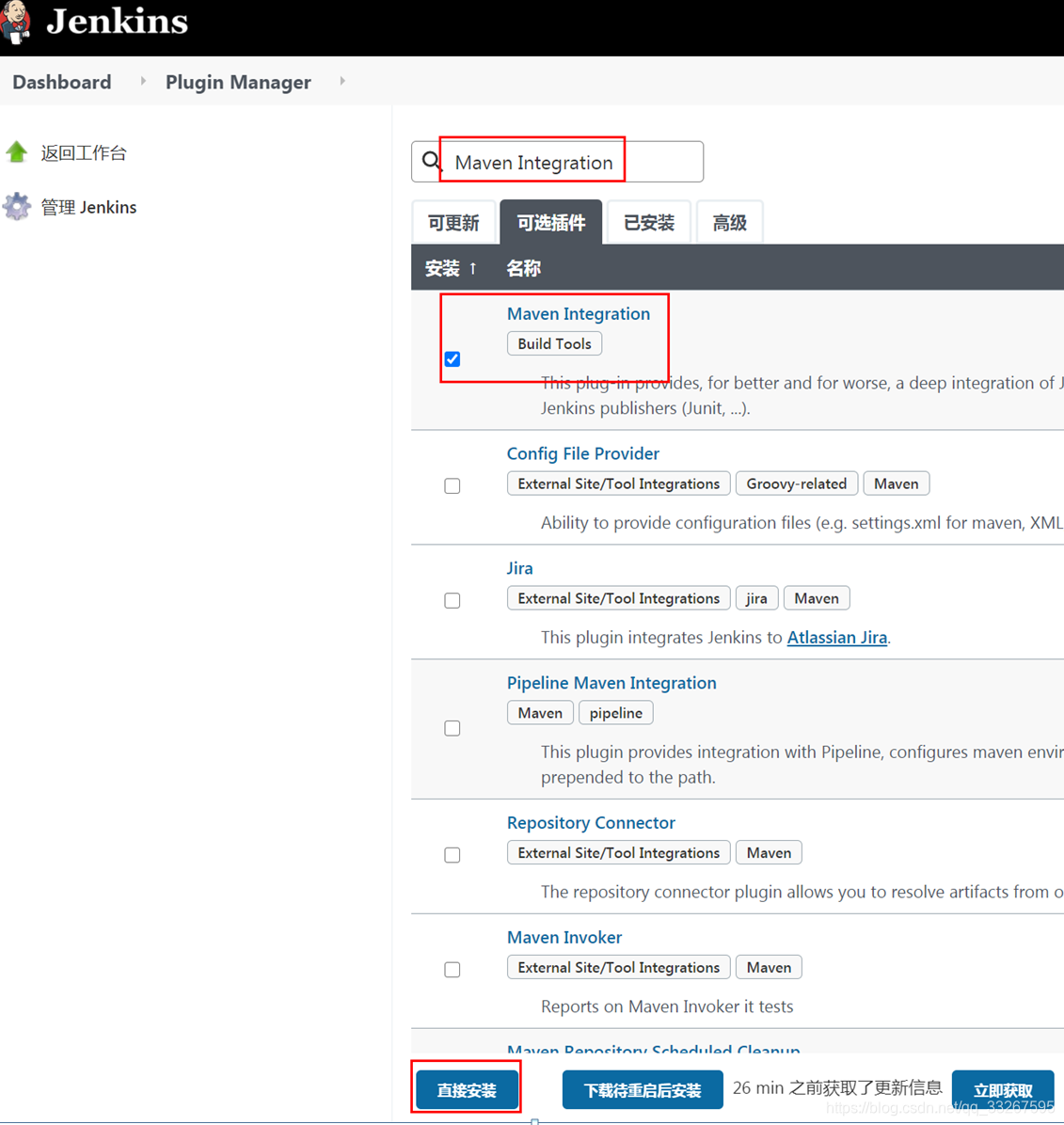Click External Site/Tool Integrations under Config File Provider

(618, 483)
